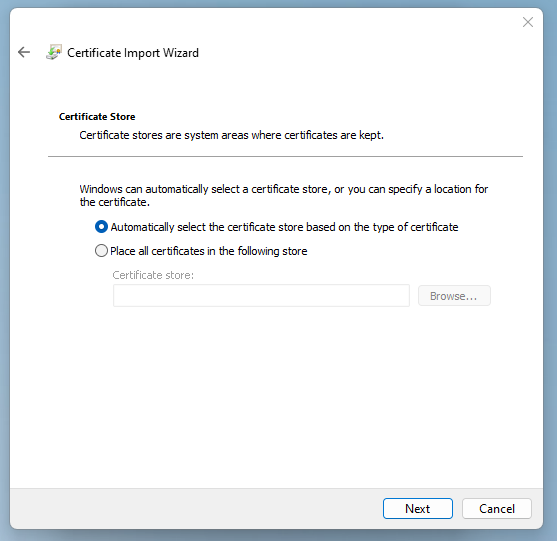
Task: Click the Certificate Import Wizard icon
Action: pyautogui.click(x=54, y=52)
